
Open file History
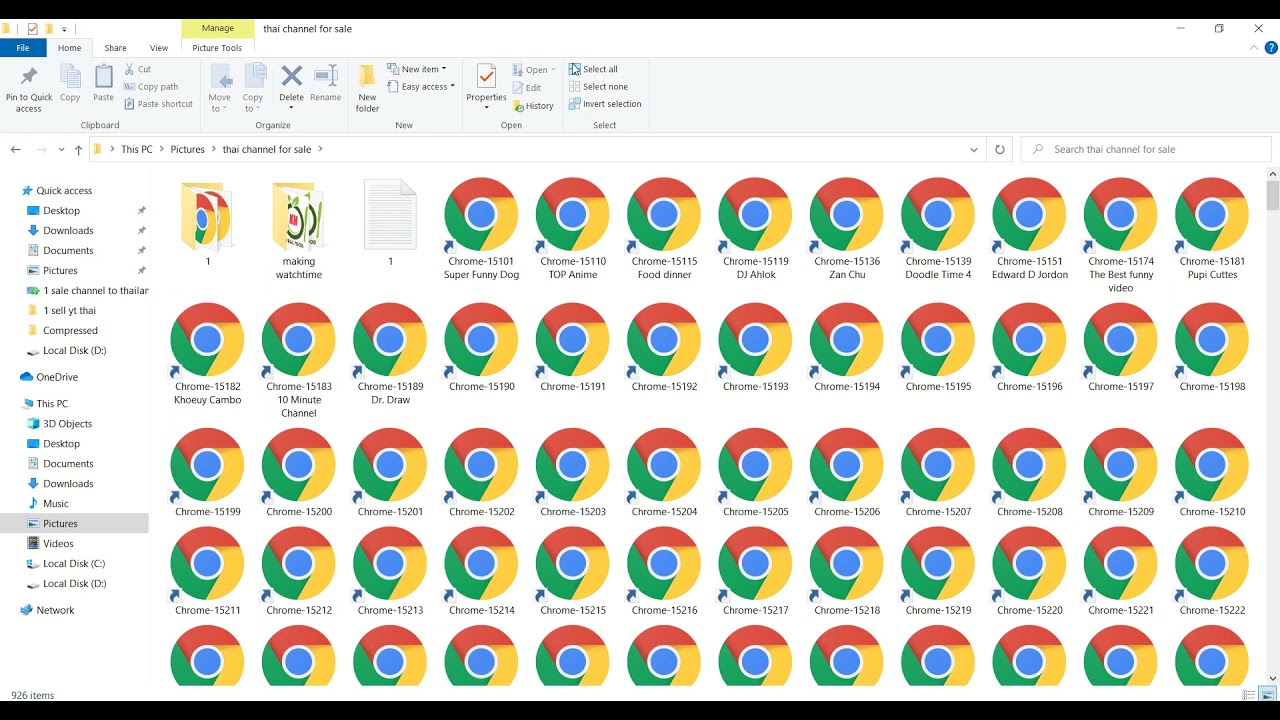[x=533, y=106]
